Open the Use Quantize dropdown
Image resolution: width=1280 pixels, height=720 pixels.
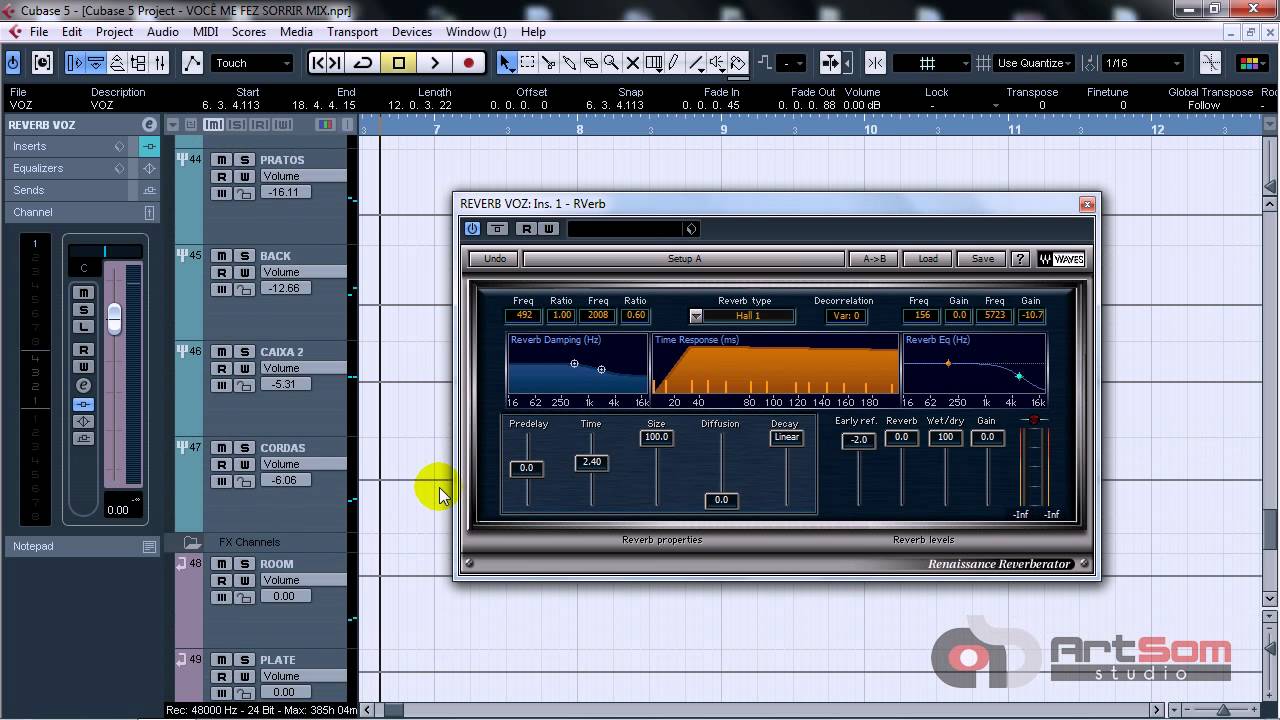click(1035, 63)
